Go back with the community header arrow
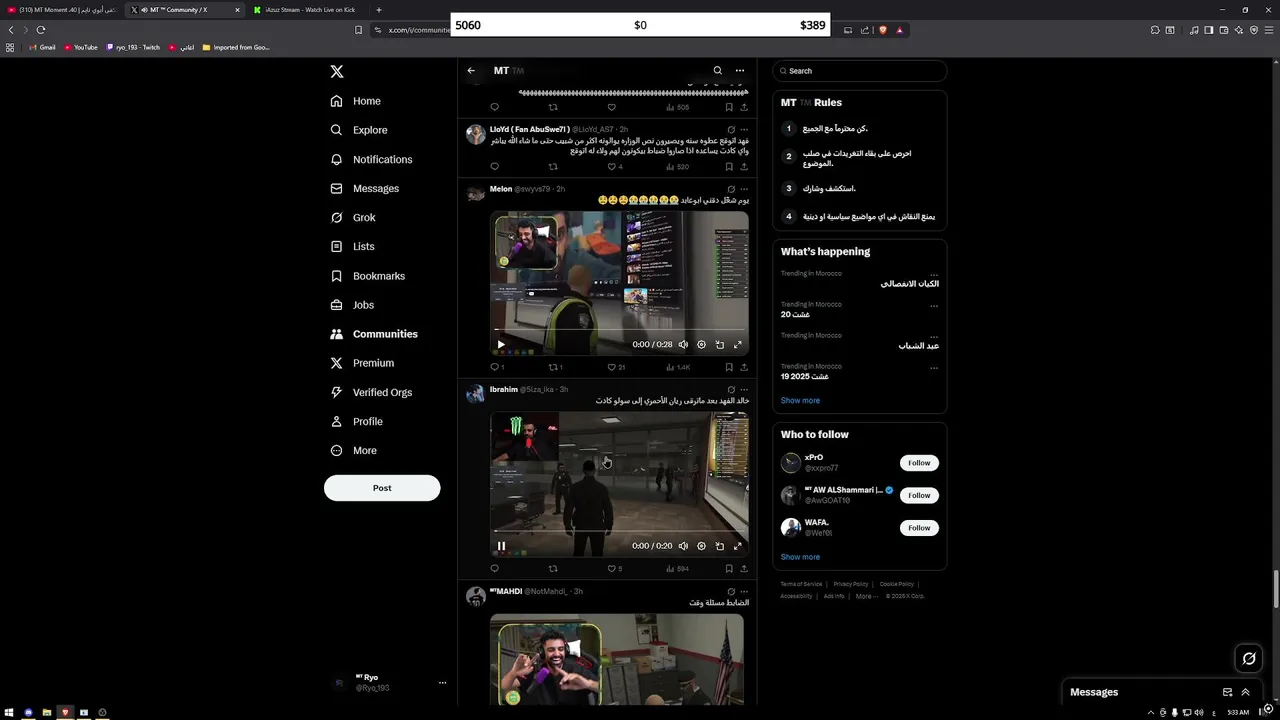The image size is (1280, 720). click(x=471, y=71)
